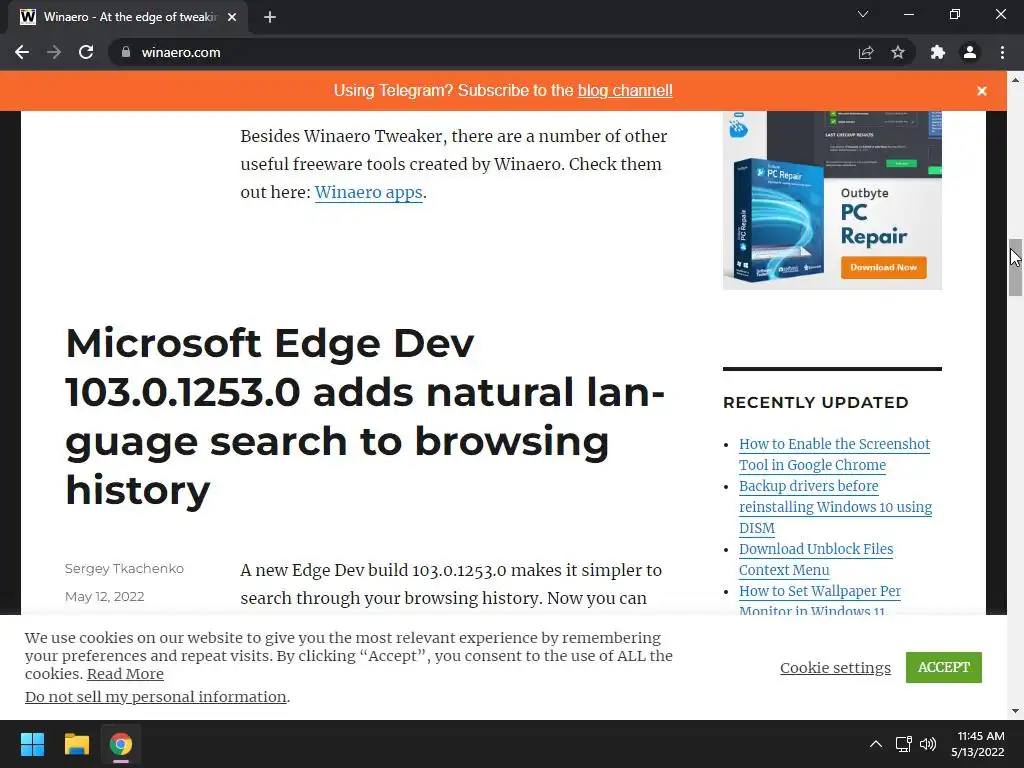Open the Microsoft Edge Dev 103 article headline

point(366,417)
